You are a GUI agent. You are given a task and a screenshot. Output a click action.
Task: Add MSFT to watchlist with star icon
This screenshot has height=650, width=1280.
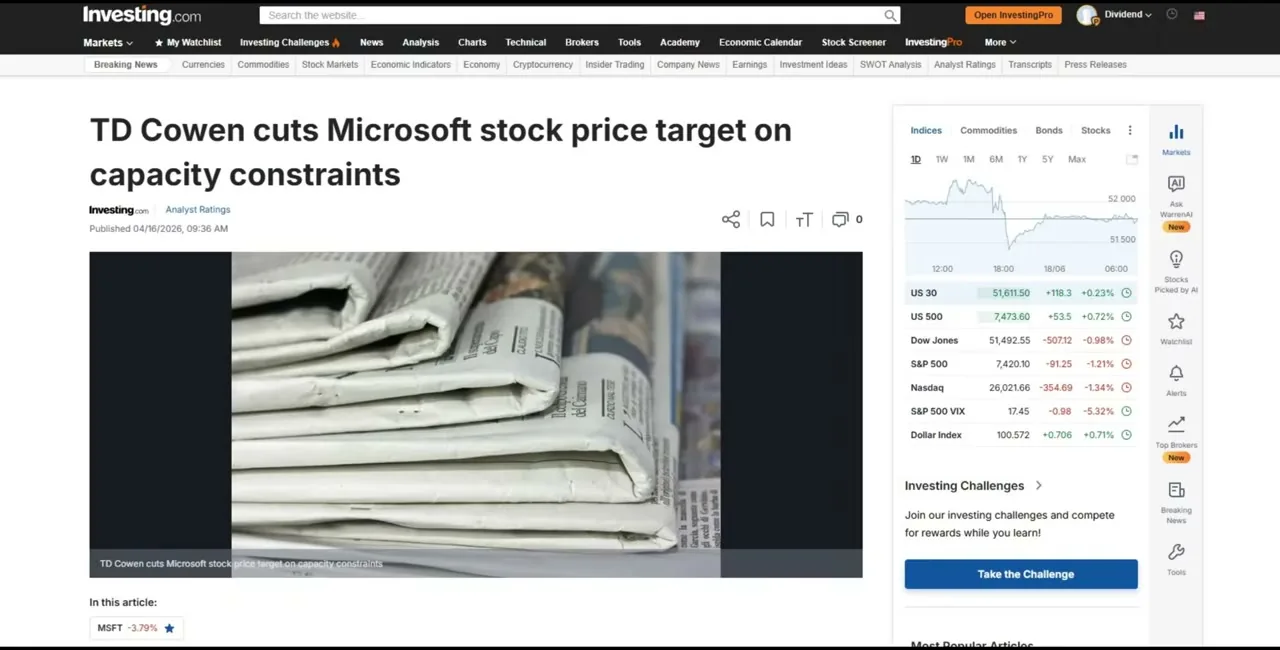169,628
